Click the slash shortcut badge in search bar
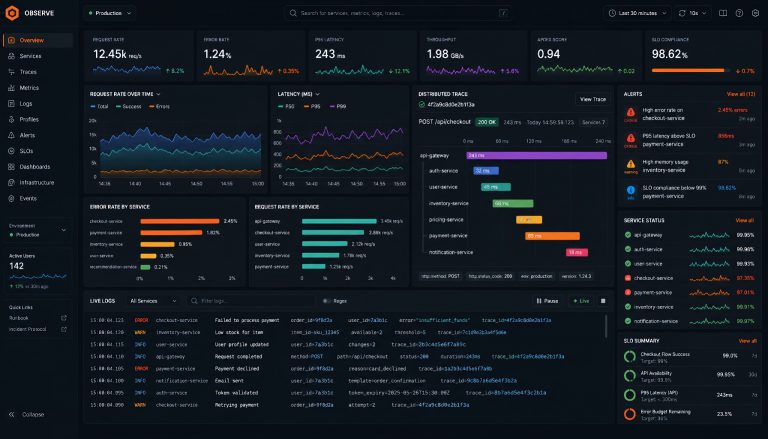Image resolution: width=768 pixels, height=439 pixels. pyautogui.click(x=503, y=13)
